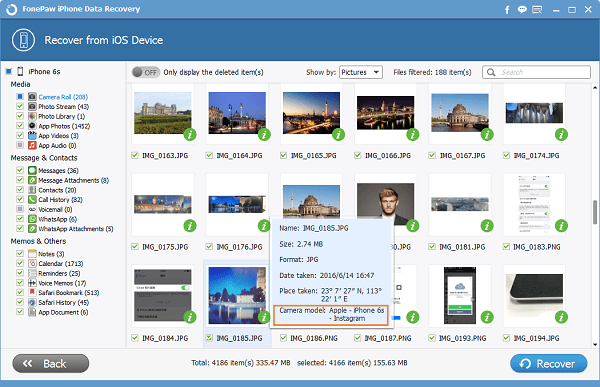The image size is (600, 387).
Task: Click the Safari Bookmark icon
Action: pos(32,292)
